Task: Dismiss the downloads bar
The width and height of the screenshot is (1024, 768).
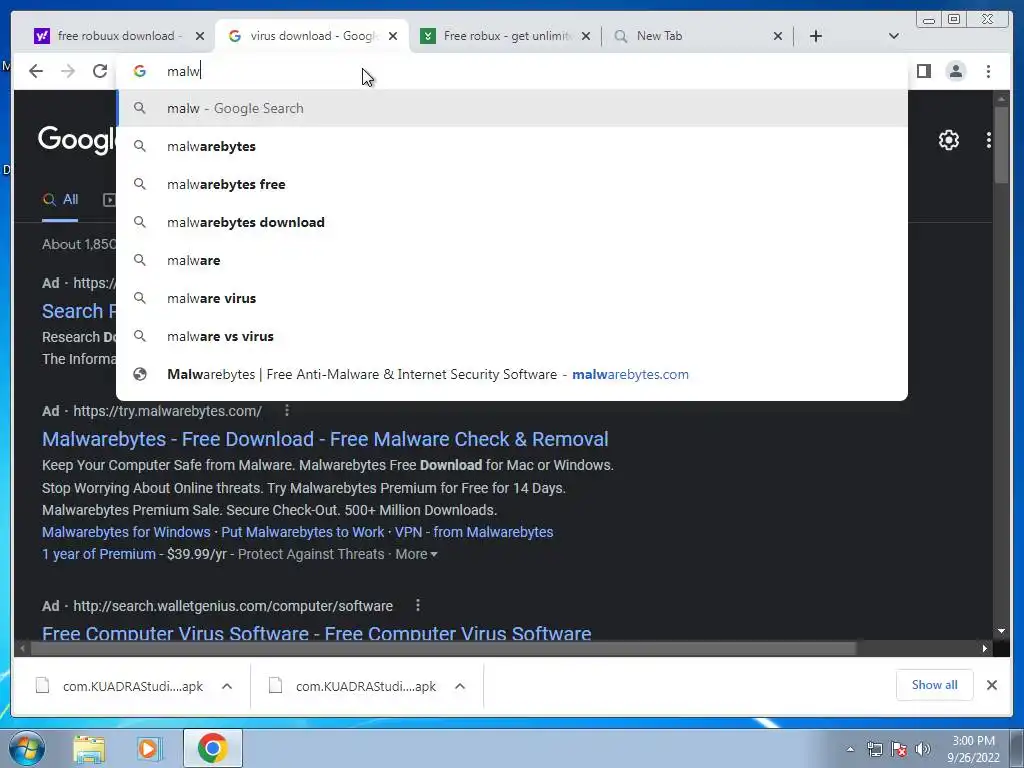Action: point(991,685)
